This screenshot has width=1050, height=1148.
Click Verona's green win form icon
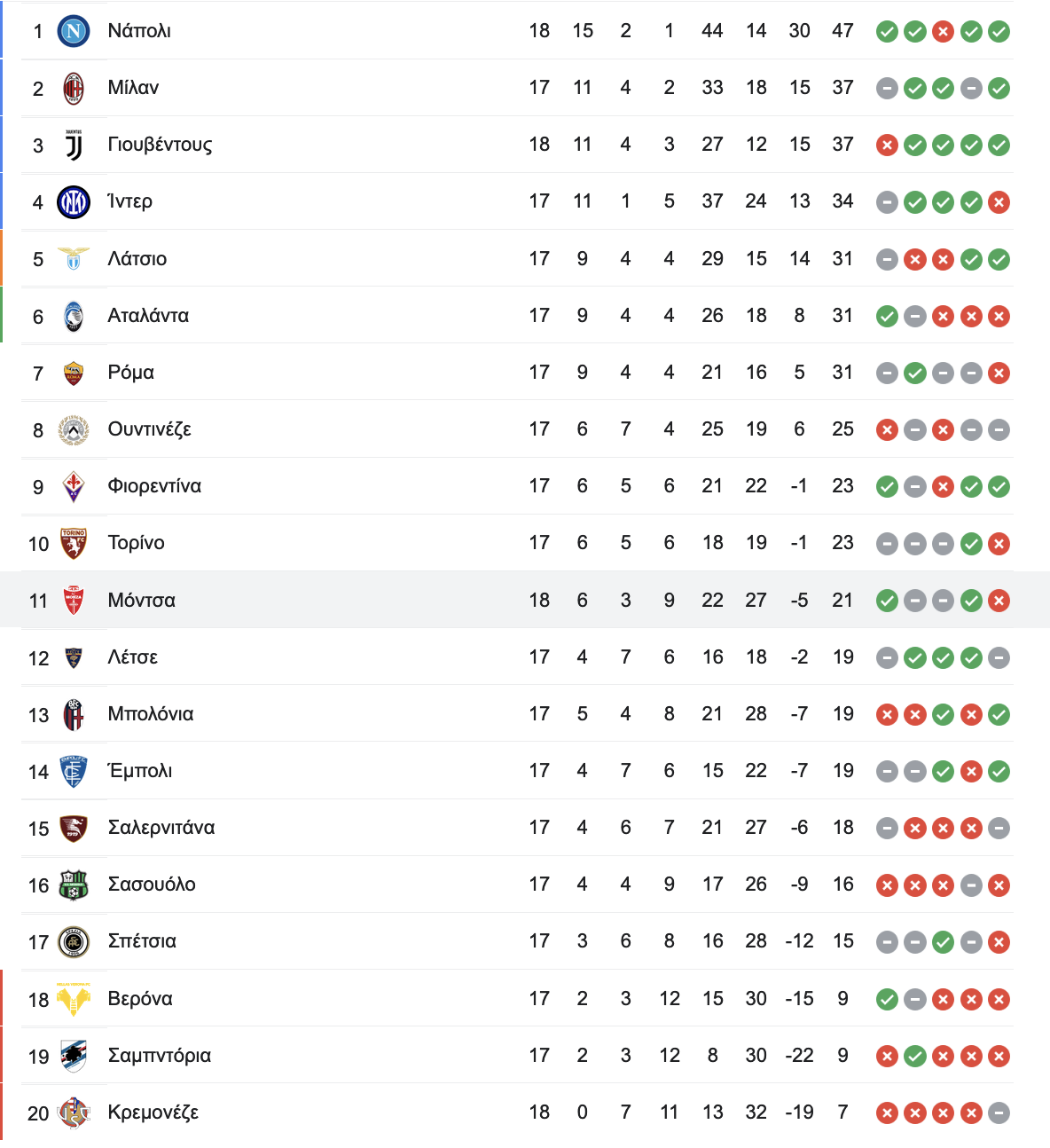click(887, 1000)
